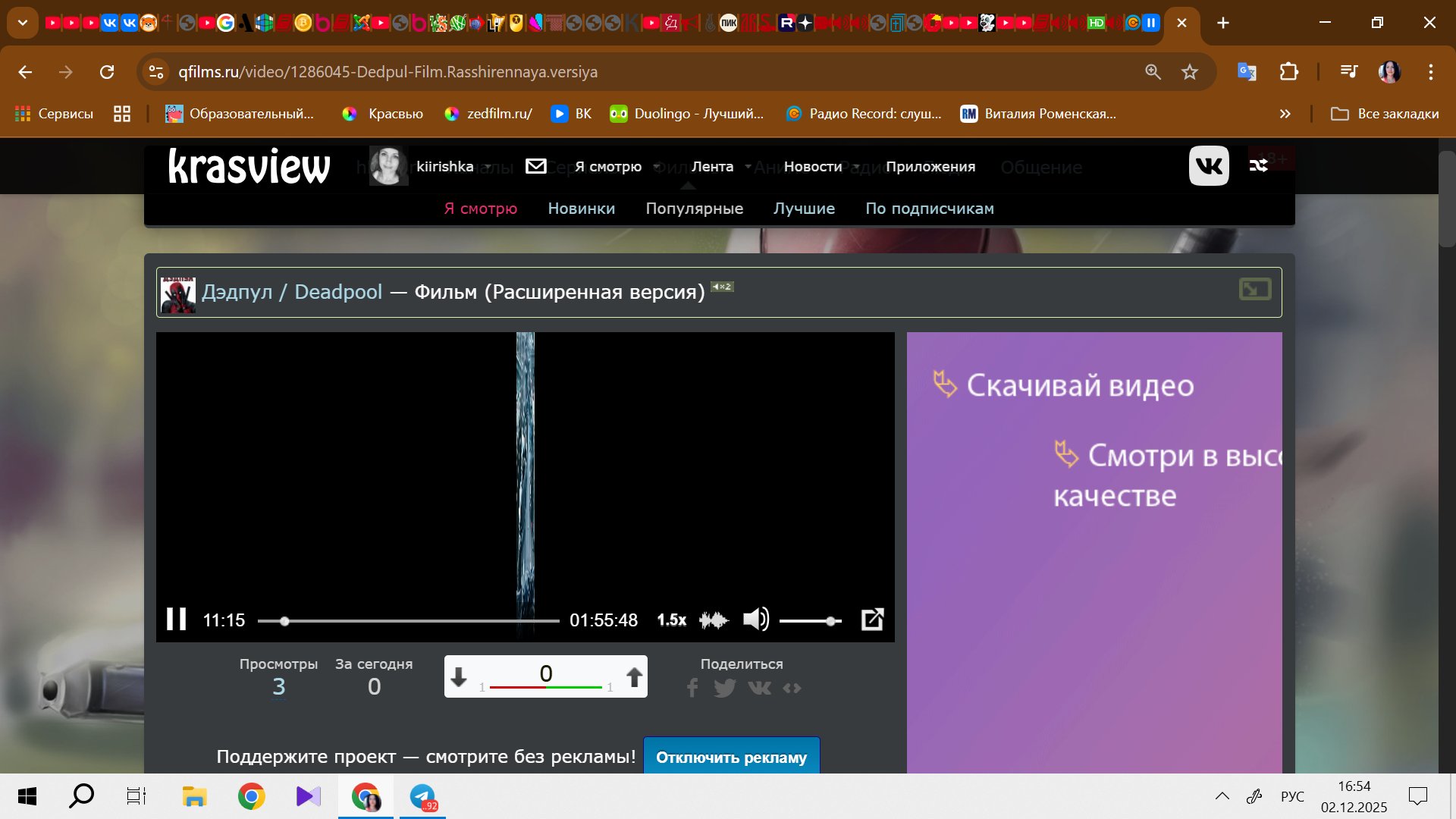Open the Дэдпул / Deadpool title link
The image size is (1456, 819).
[x=292, y=292]
